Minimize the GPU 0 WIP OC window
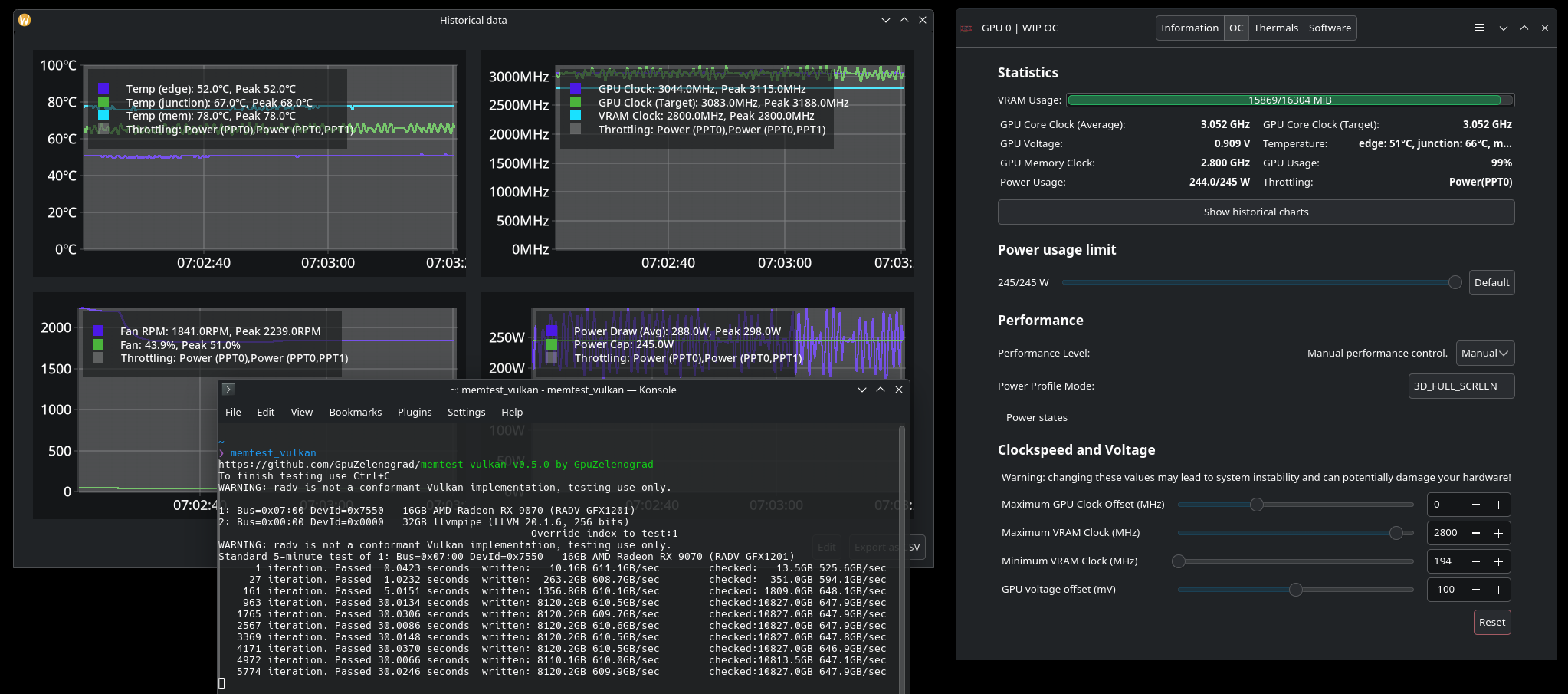The height and width of the screenshot is (694, 1568). [x=1504, y=28]
